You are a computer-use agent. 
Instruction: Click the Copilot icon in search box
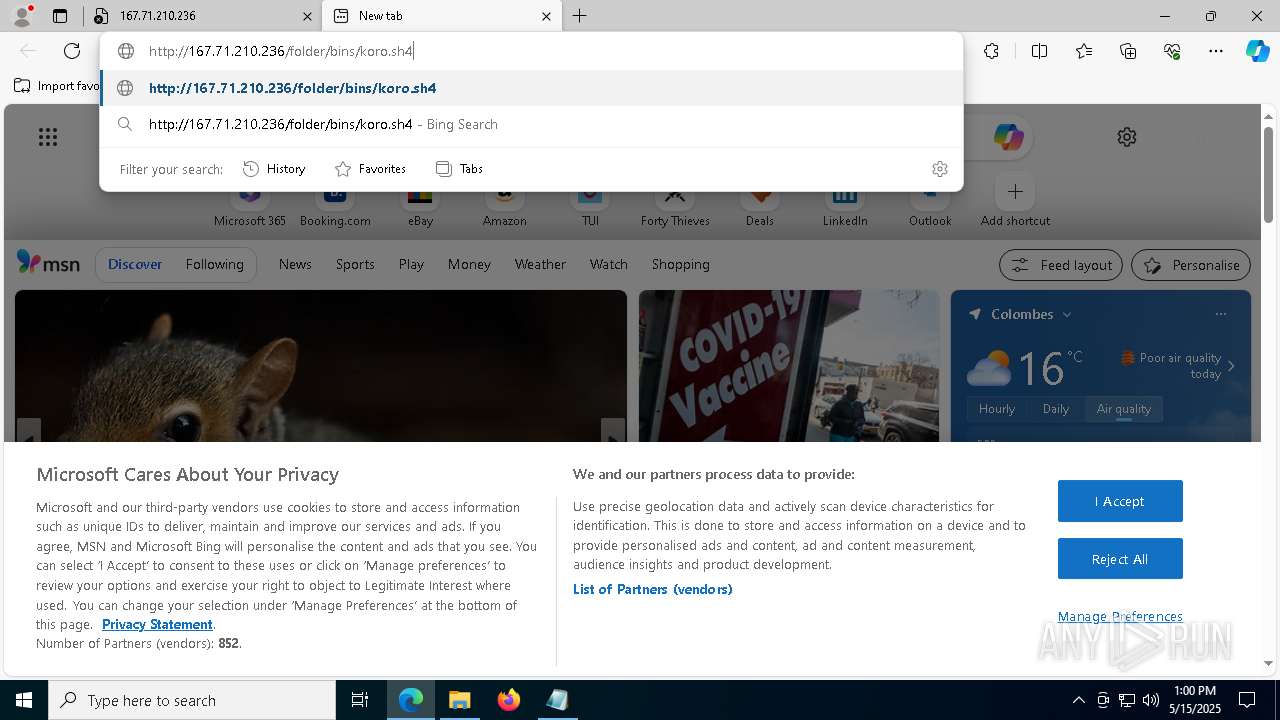pos(1008,137)
